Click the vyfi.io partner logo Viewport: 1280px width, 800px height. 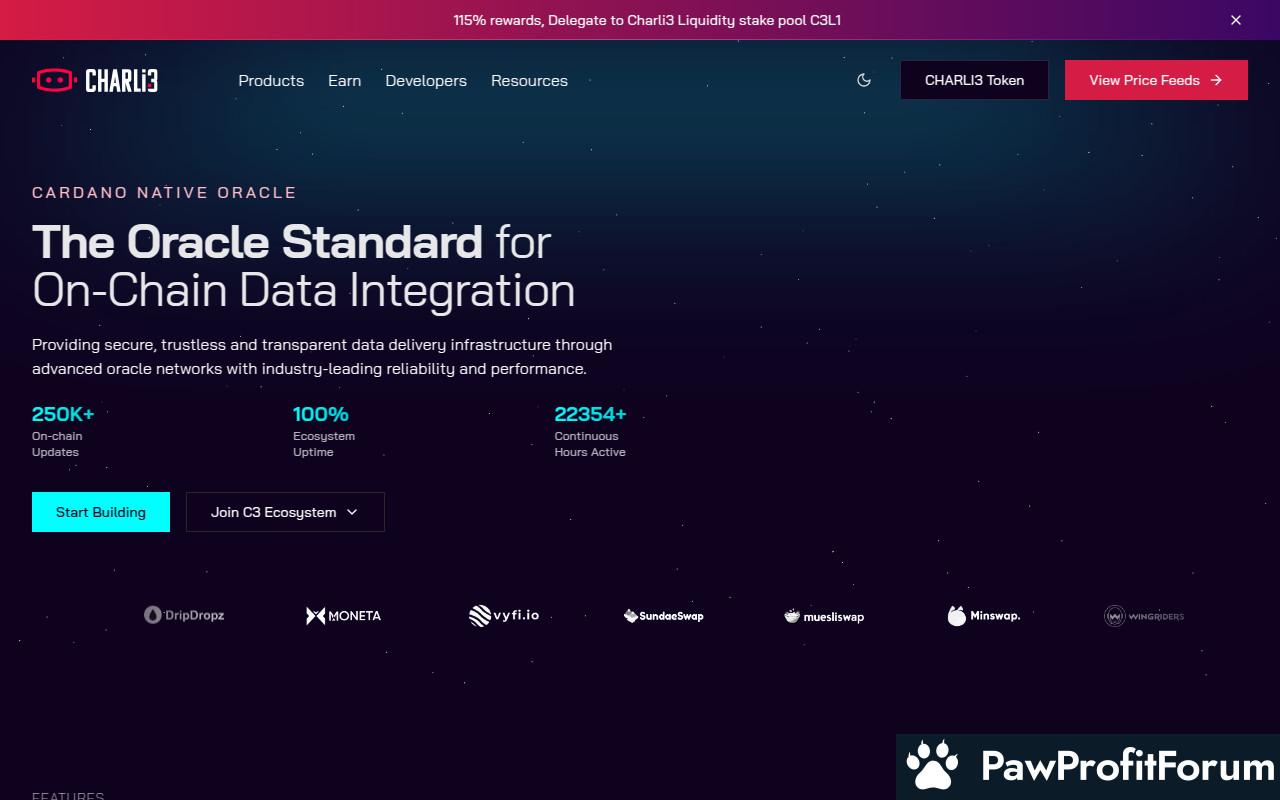tap(504, 615)
